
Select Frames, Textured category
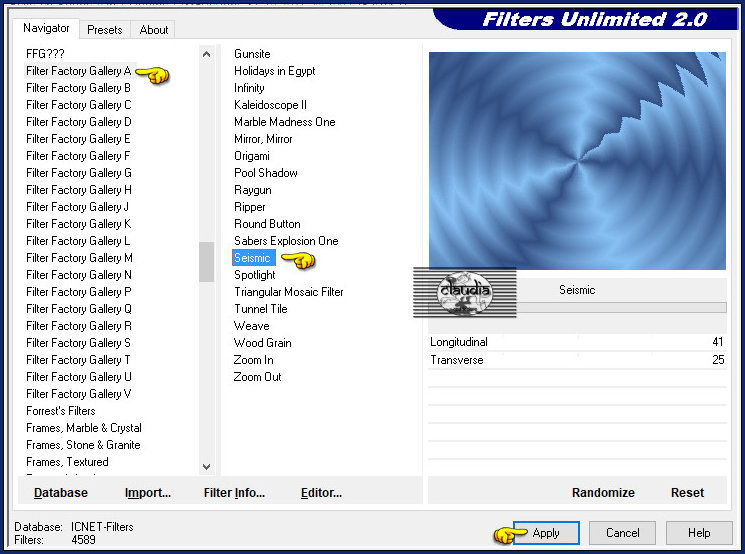[67, 462]
